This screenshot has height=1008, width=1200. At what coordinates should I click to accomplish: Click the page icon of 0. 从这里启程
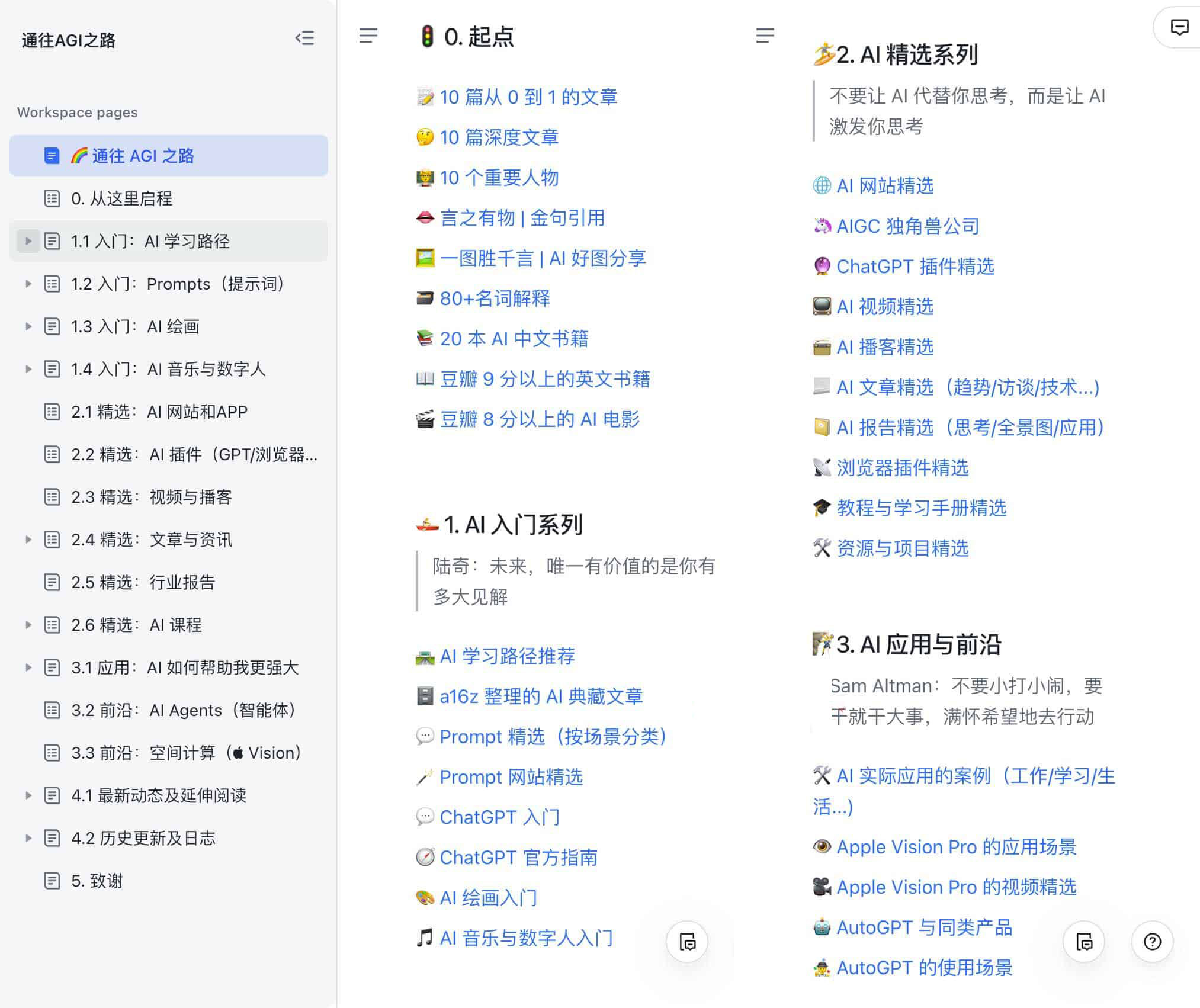(52, 198)
